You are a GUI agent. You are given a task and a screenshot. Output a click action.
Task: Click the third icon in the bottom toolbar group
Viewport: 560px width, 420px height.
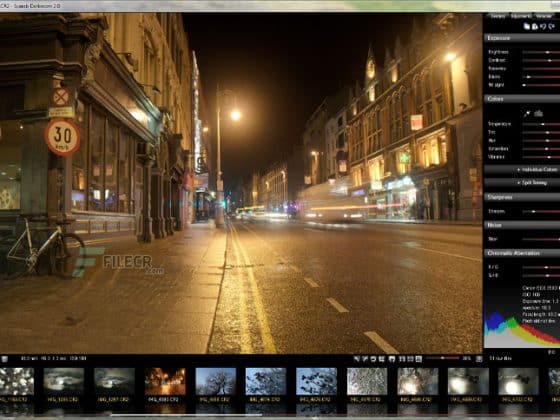pyautogui.click(x=373, y=359)
